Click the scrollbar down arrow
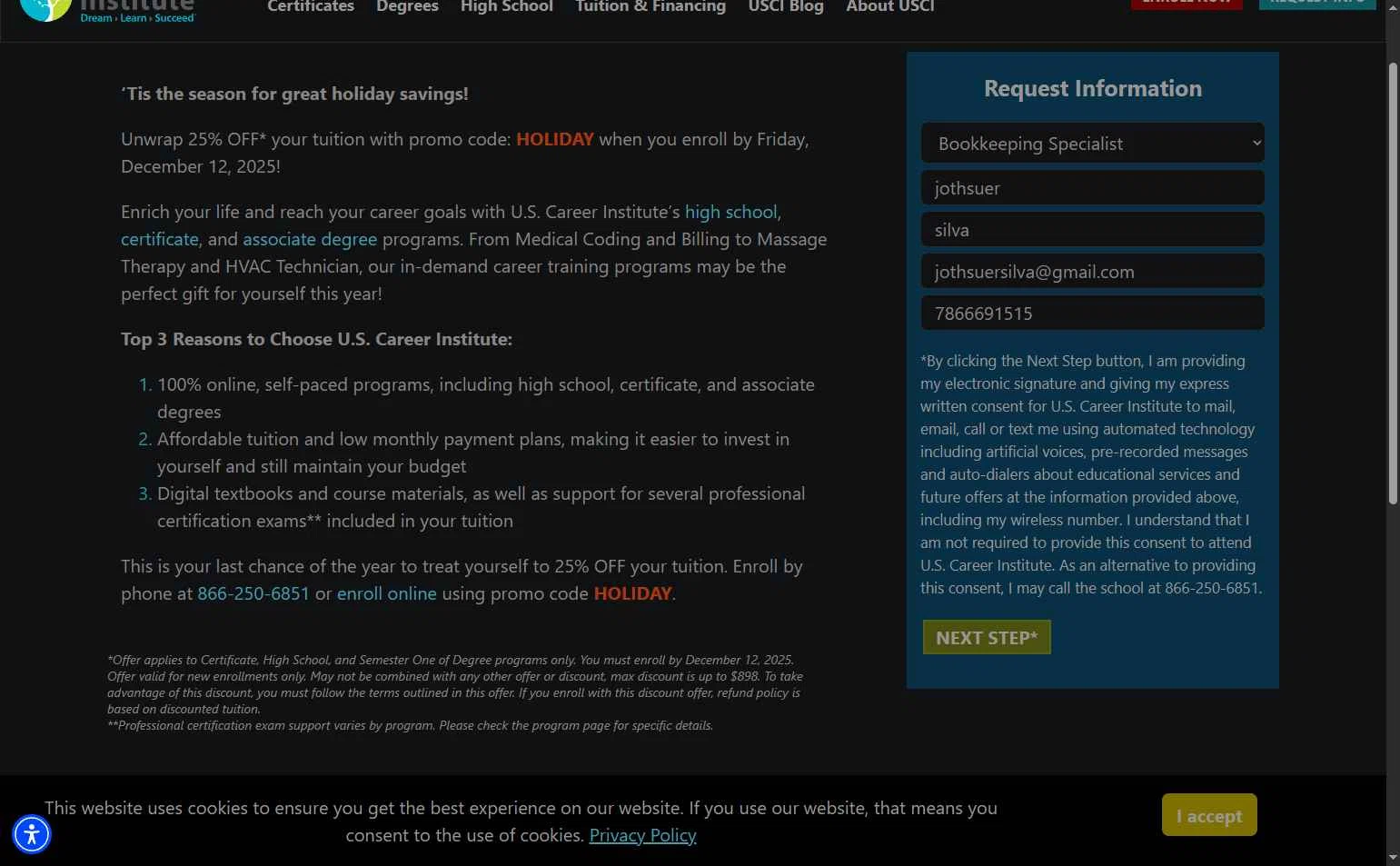Viewport: 1400px width, 866px height. click(1393, 857)
